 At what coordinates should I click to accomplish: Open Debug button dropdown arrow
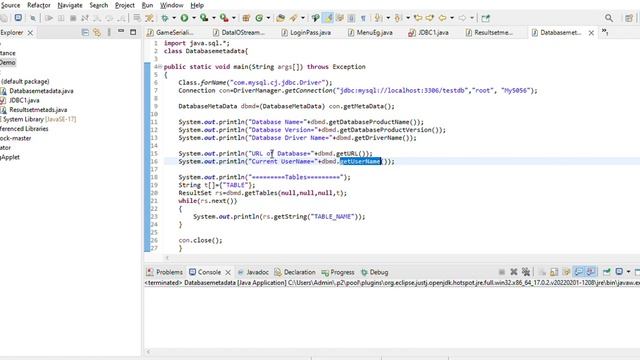(x=174, y=18)
